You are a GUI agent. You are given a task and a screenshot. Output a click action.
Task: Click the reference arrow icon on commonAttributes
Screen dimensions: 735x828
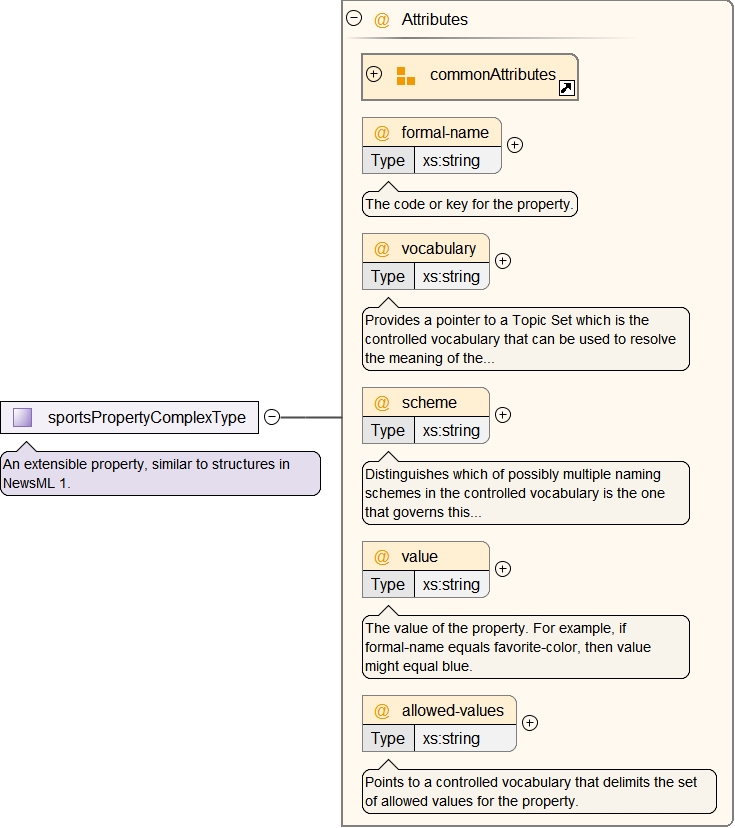[566, 88]
